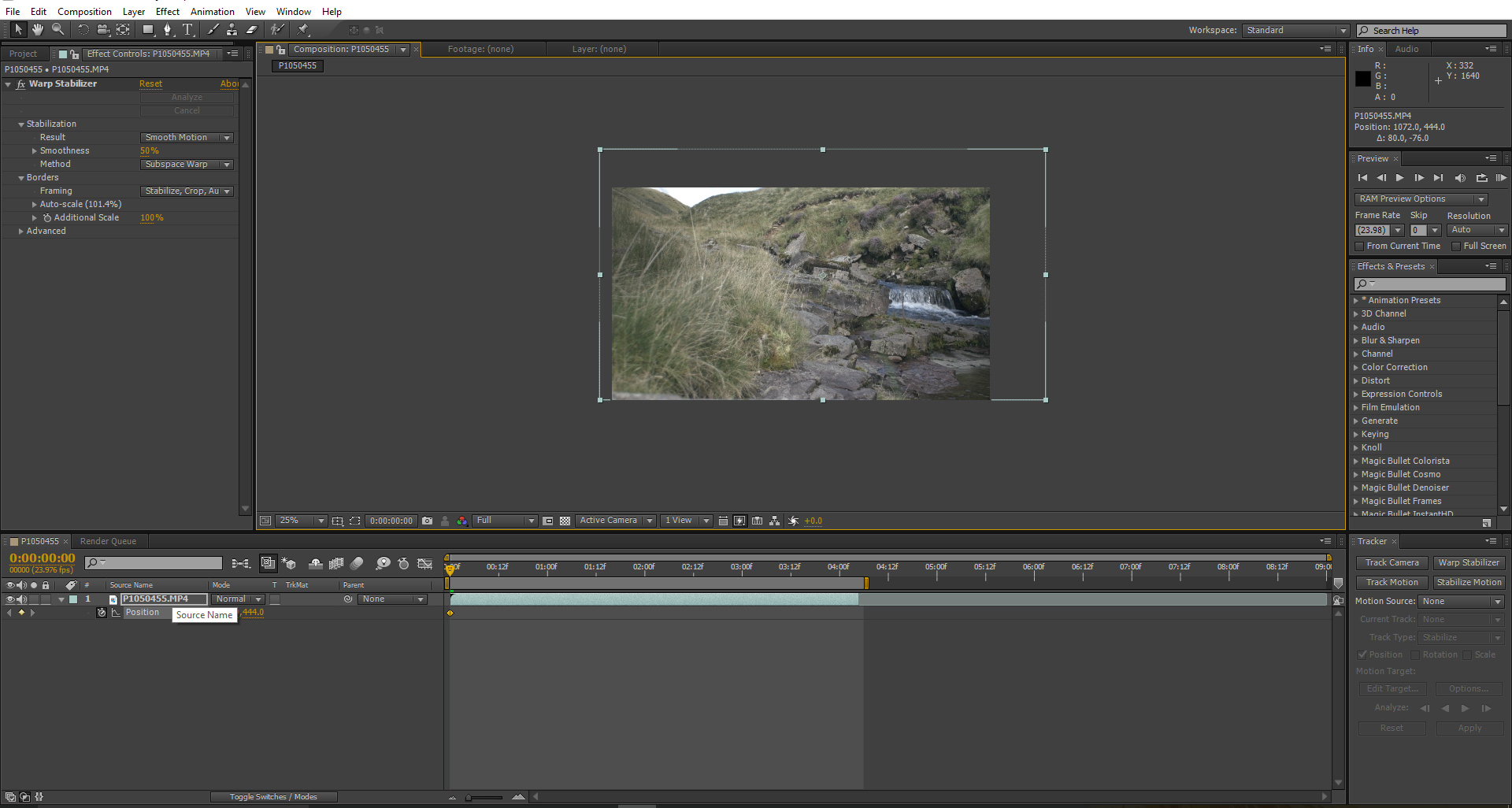This screenshot has width=1512, height=808.
Task: Toggle the transparency grid in composition viewer
Action: [x=565, y=521]
